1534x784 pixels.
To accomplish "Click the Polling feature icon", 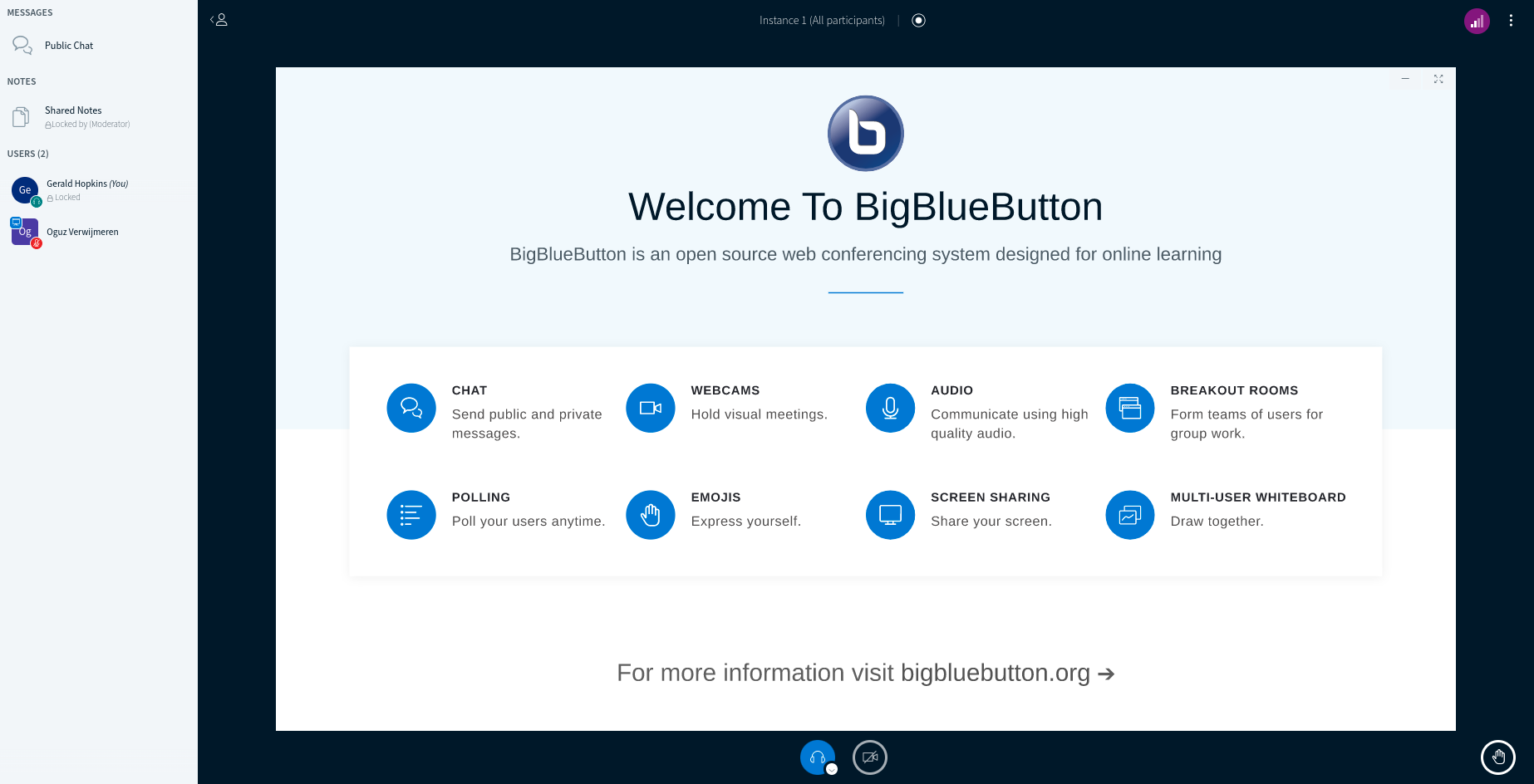I will point(411,515).
